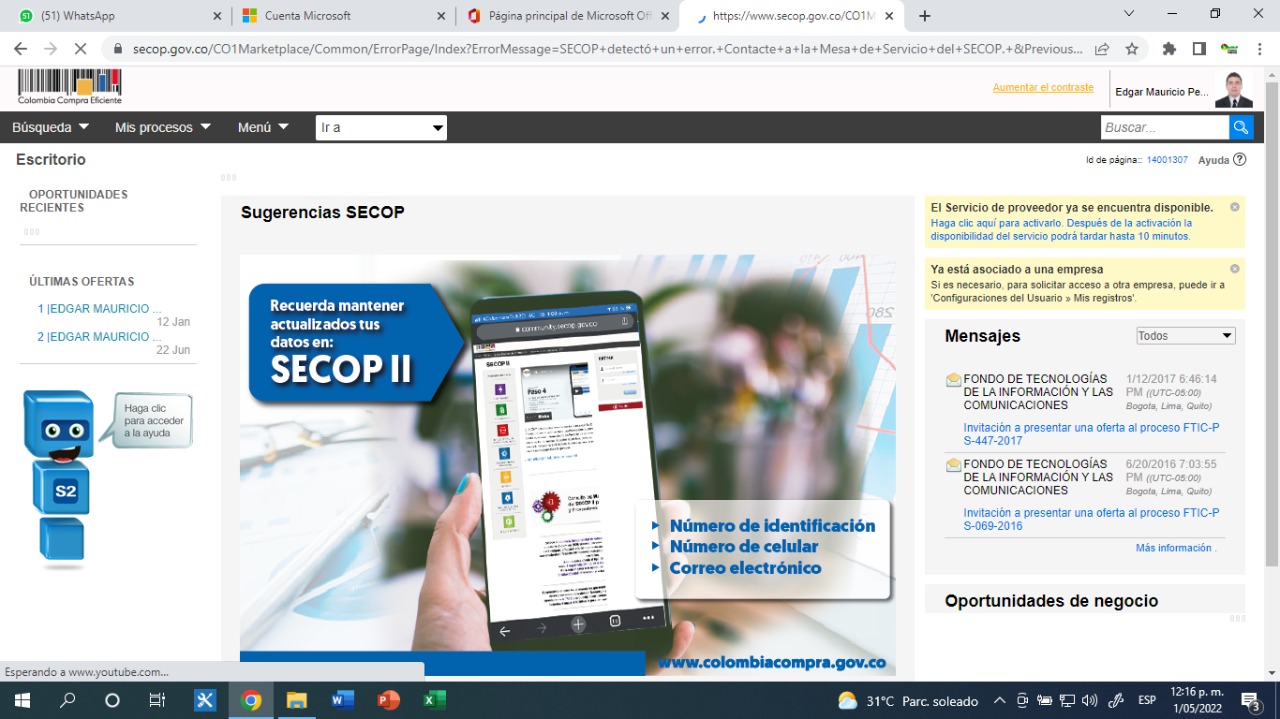Open the Ayuda help question icon
The width and height of the screenshot is (1280, 719).
(x=1240, y=159)
